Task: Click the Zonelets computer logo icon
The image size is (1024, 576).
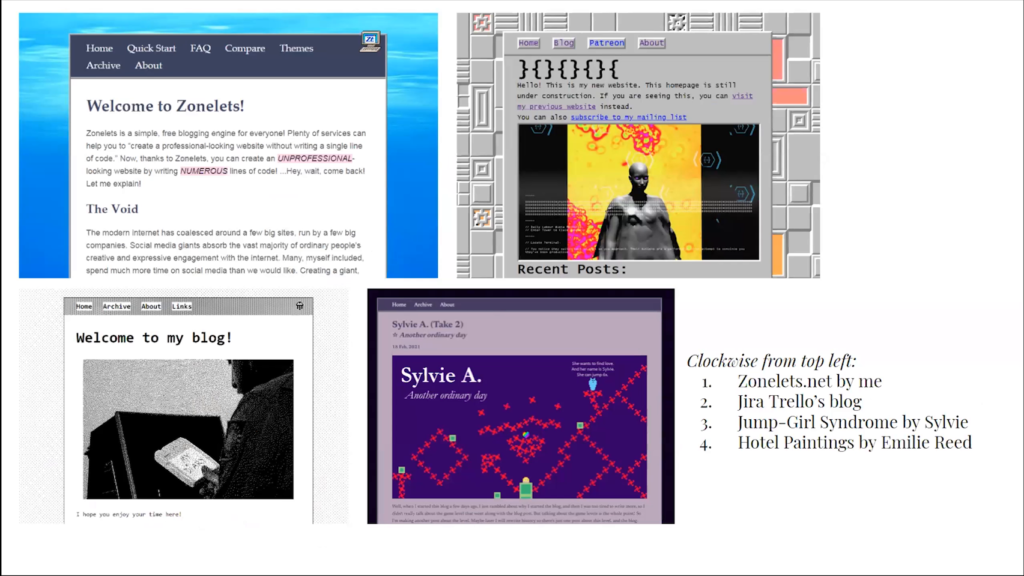Action: (x=370, y=42)
